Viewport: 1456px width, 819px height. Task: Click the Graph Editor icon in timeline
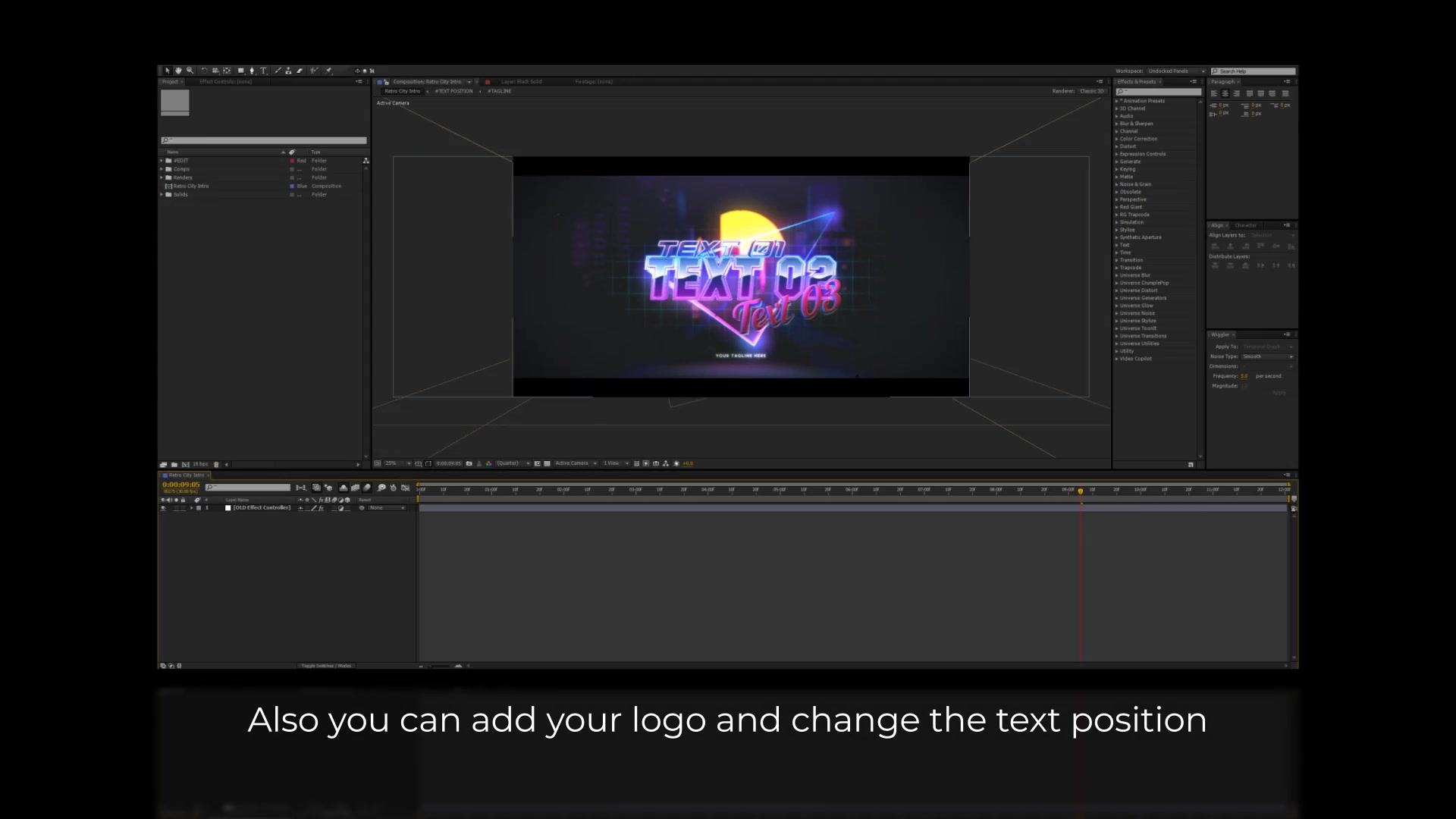405,488
